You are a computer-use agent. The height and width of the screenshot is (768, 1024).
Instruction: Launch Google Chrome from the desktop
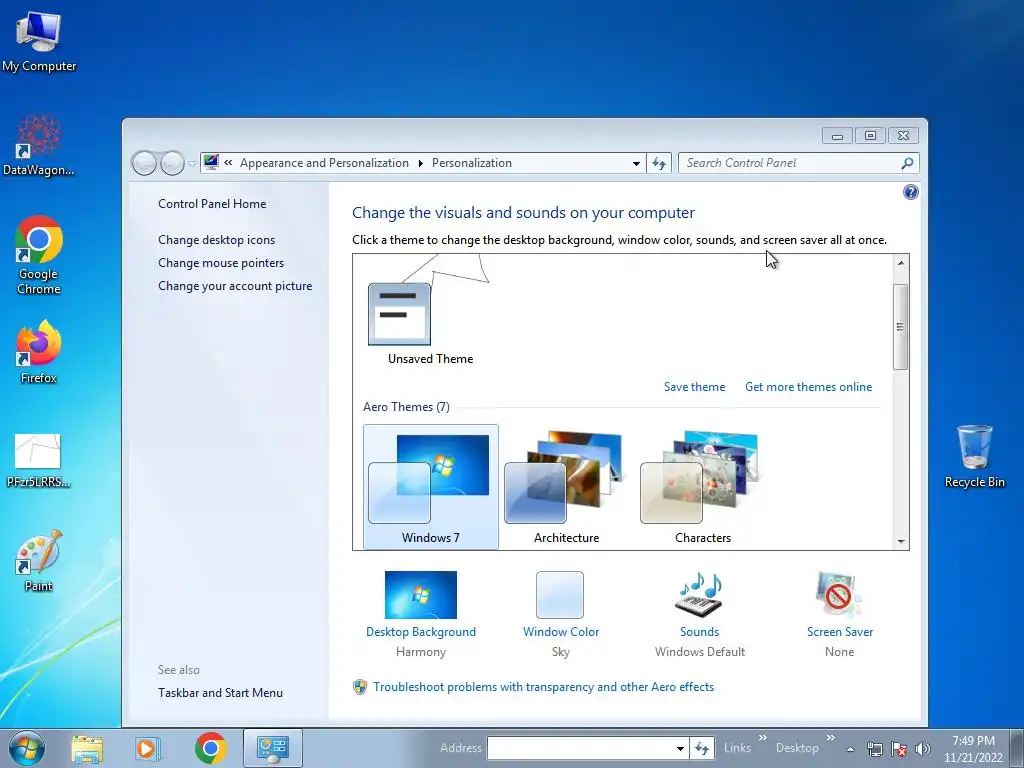39,255
